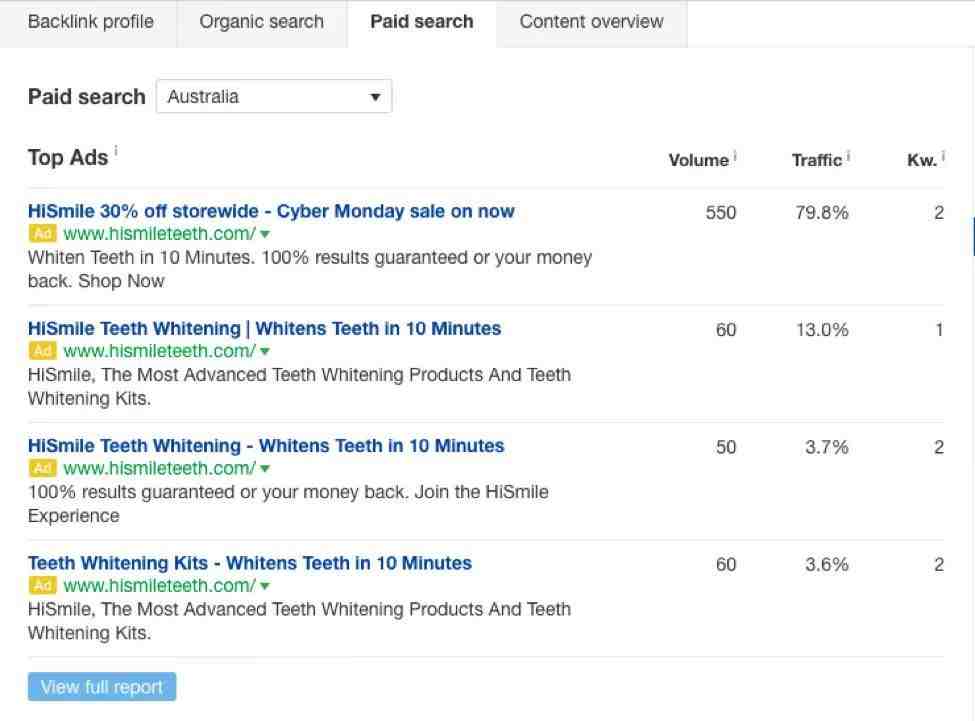Open the Organic search tab
Viewport: 975px width, 721px height.
(262, 22)
